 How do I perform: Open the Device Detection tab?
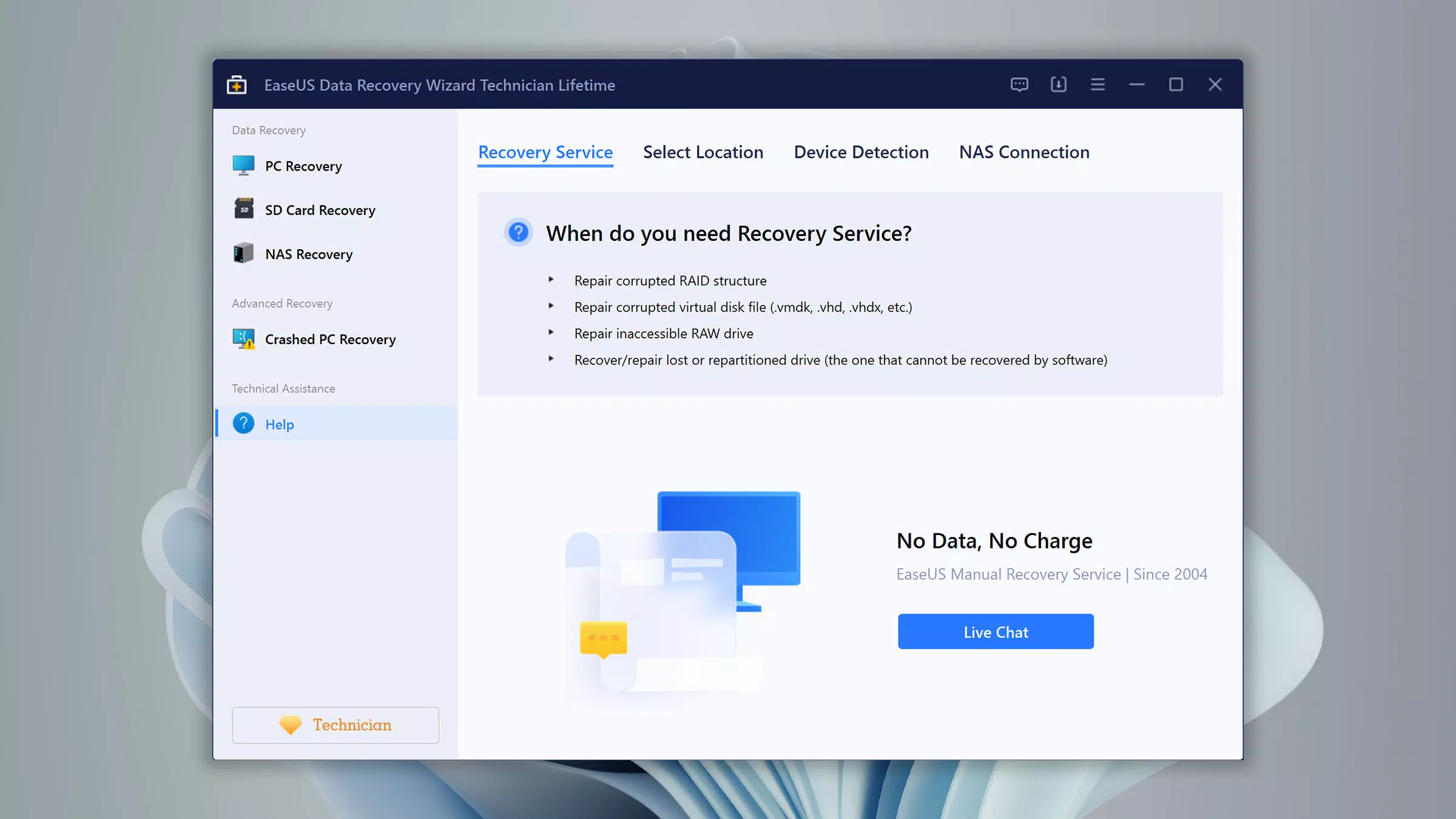861,152
